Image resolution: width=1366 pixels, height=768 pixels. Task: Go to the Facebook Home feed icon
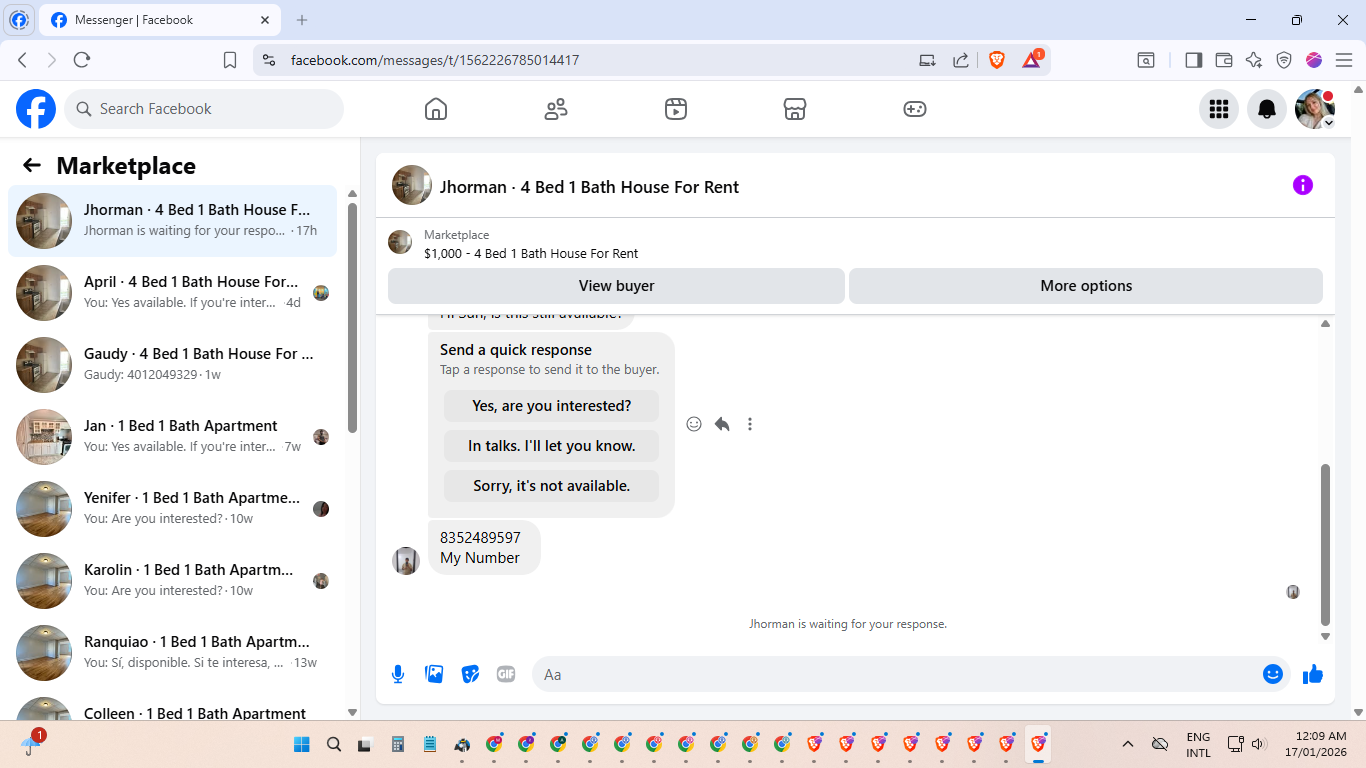pos(436,109)
